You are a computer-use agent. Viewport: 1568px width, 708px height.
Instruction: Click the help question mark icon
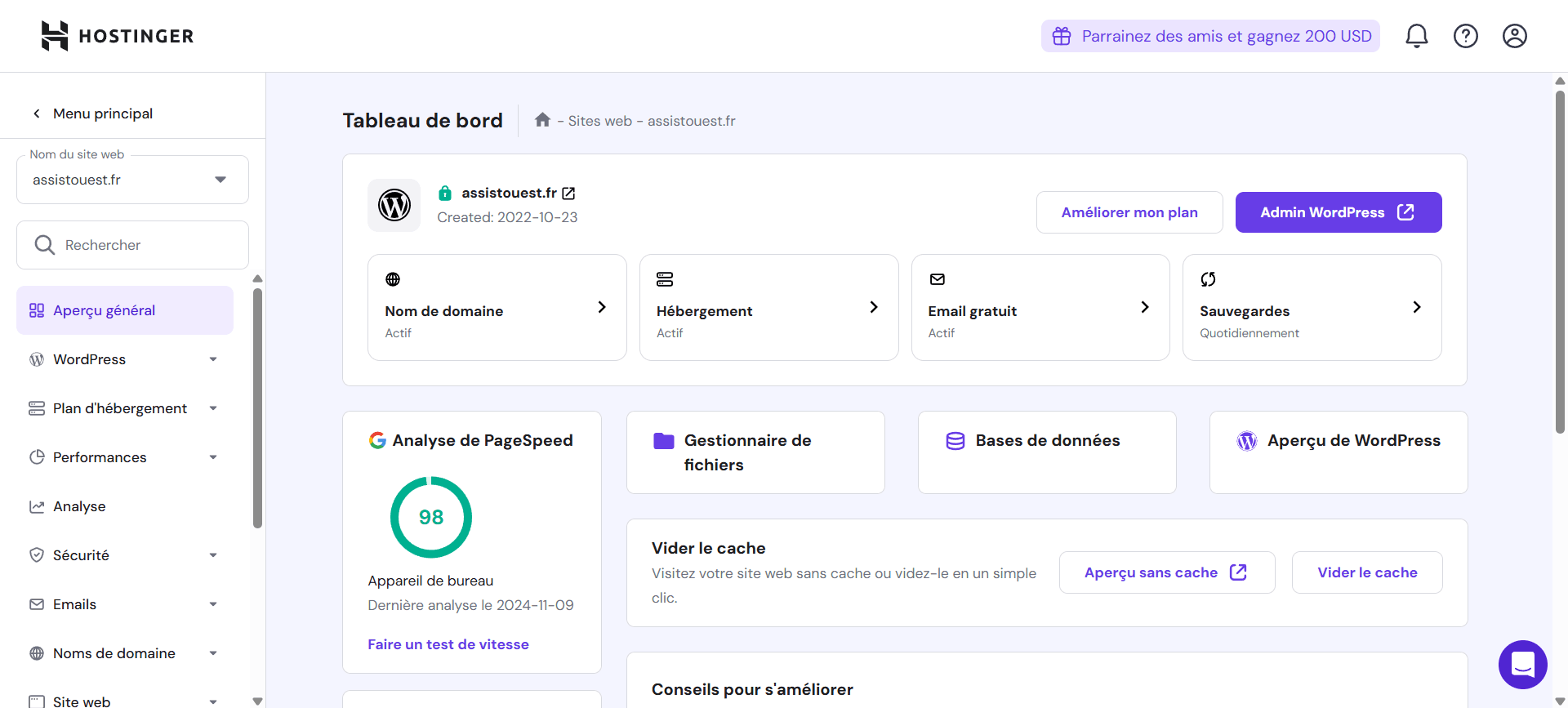[1465, 36]
